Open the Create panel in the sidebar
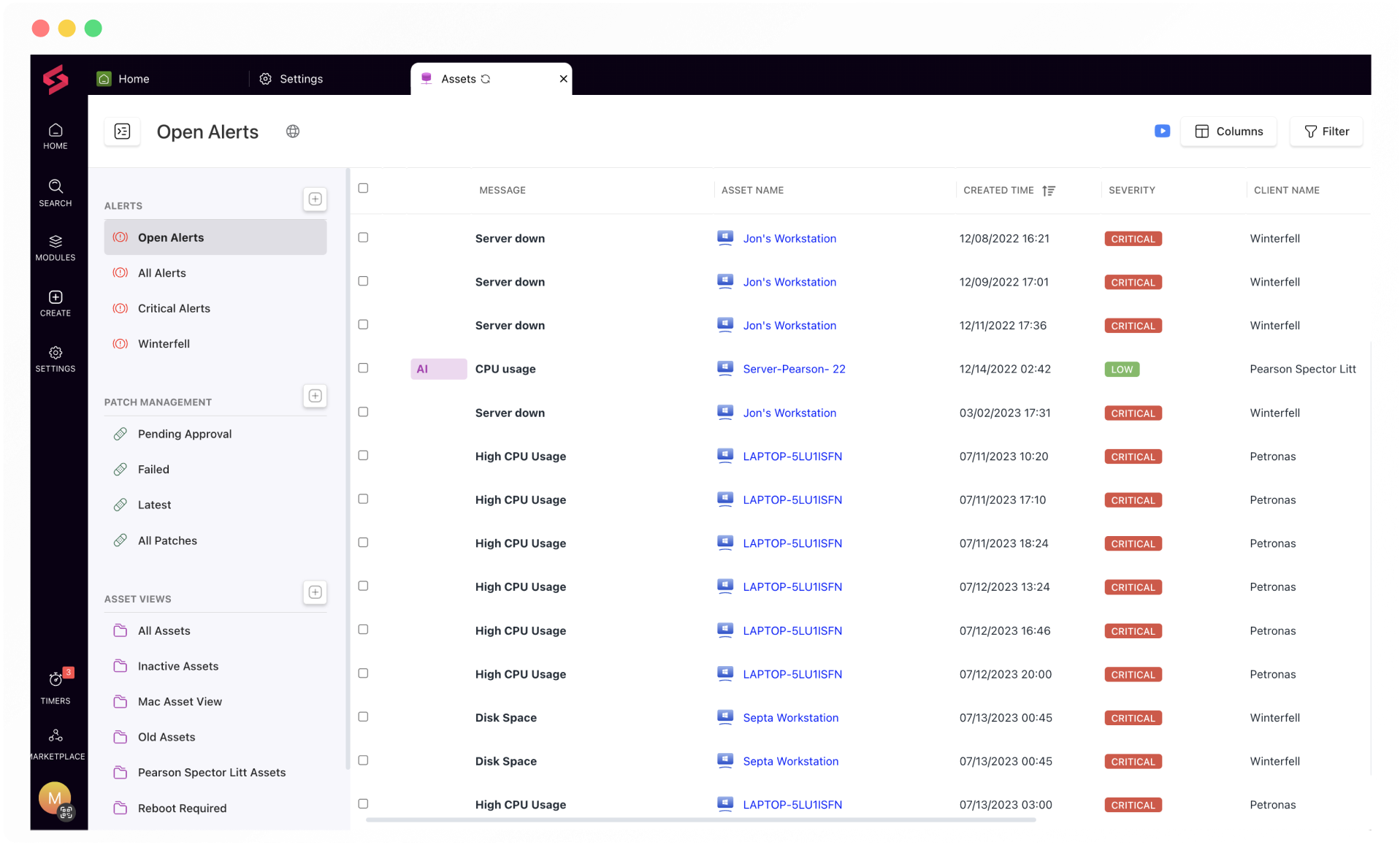This screenshot has width=1400, height=845. click(55, 301)
